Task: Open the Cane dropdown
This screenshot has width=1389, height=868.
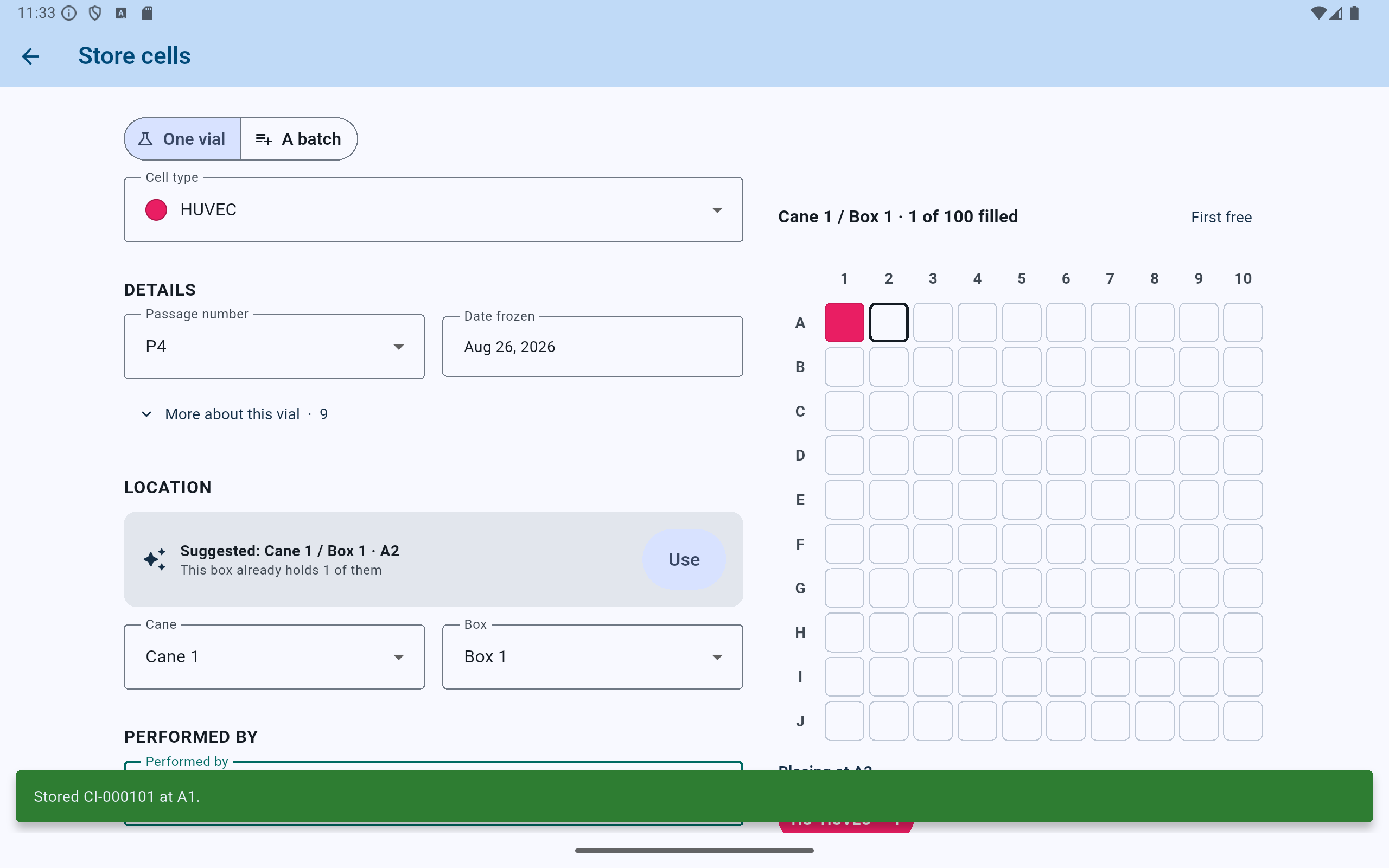Action: 275,657
